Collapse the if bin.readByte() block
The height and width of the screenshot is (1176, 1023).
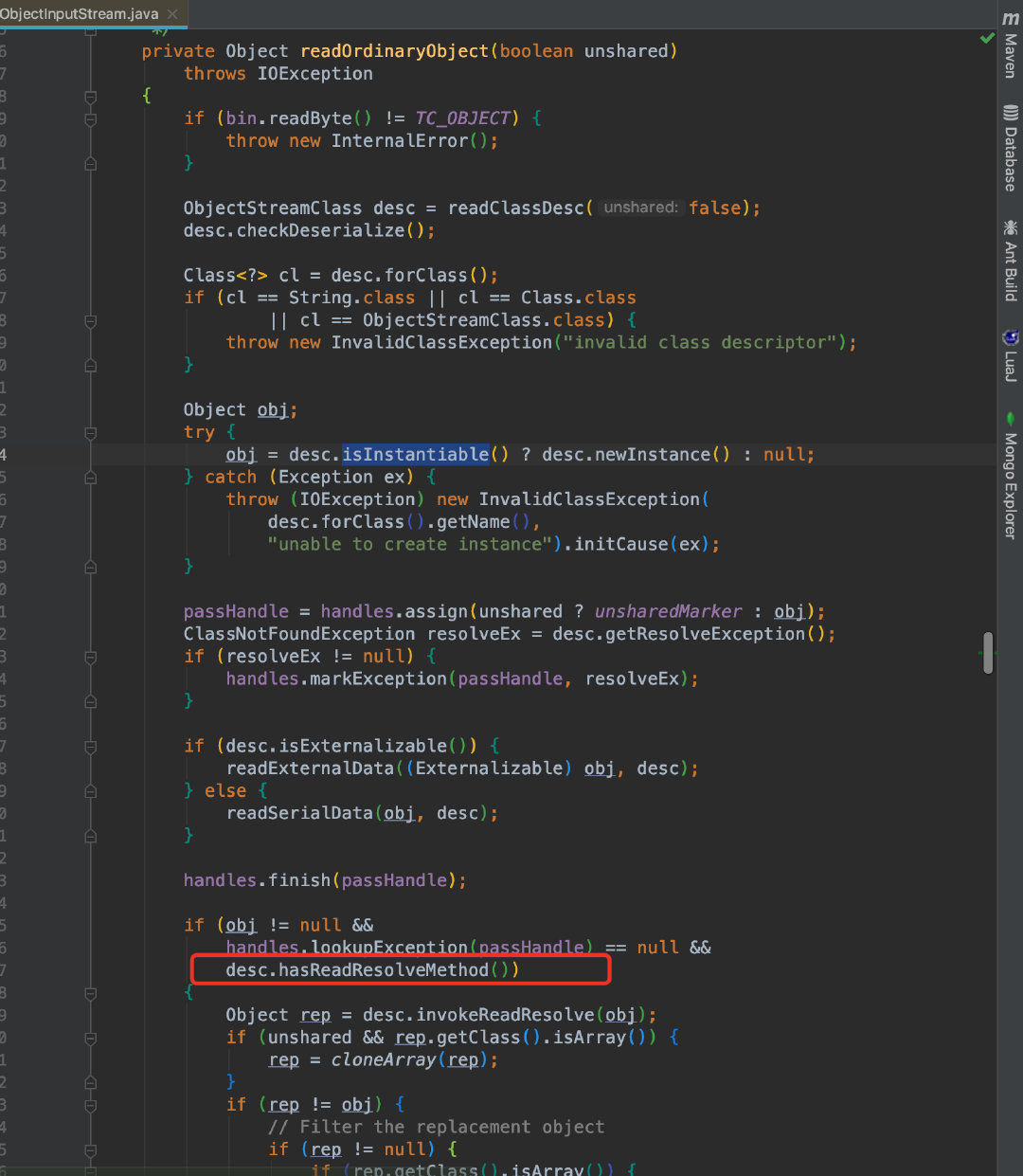(91, 119)
